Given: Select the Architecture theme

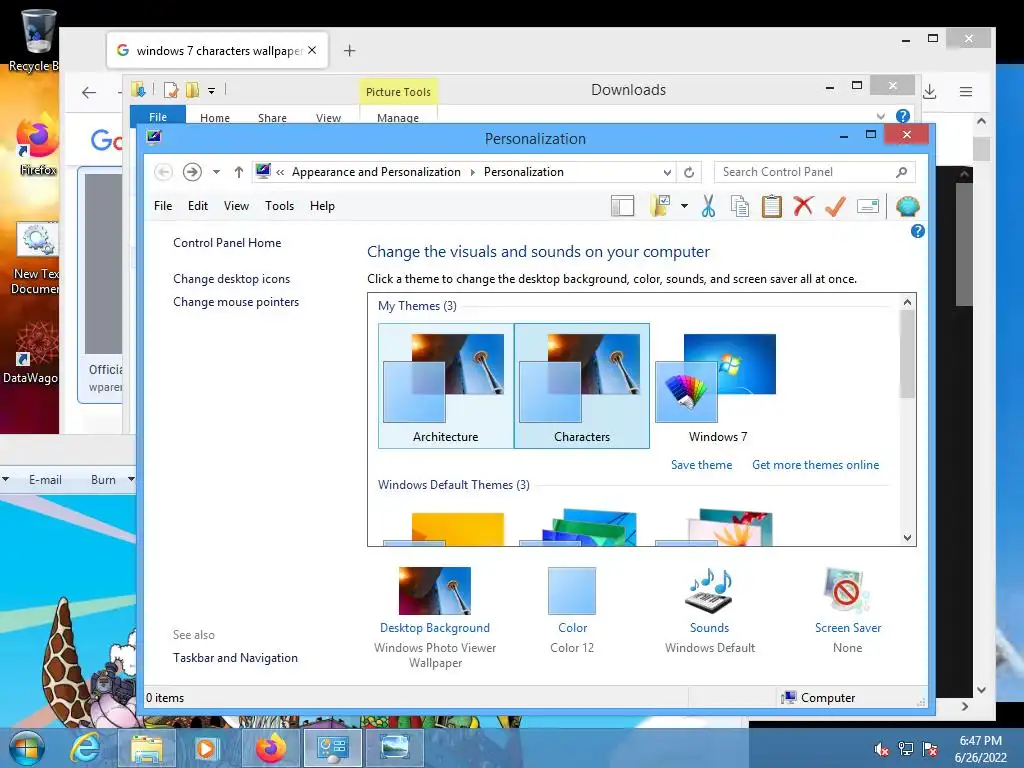Looking at the screenshot, I should (445, 386).
